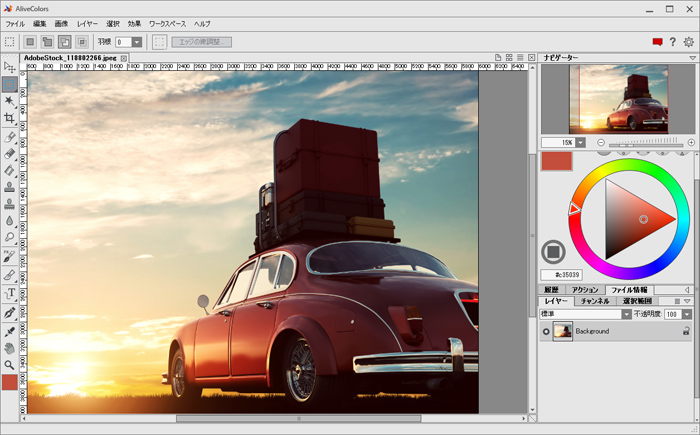This screenshot has height=435, width=700.
Task: Open the 画像 menu
Action: point(61,24)
